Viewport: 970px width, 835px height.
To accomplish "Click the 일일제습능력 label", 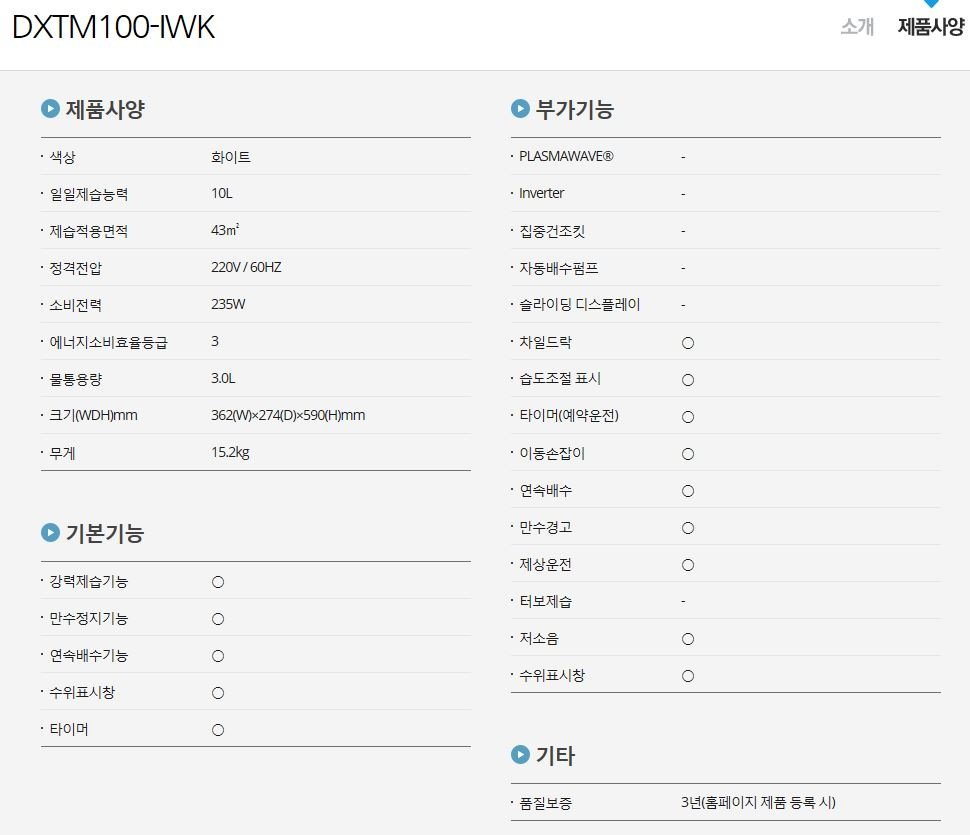I will click(89, 194).
